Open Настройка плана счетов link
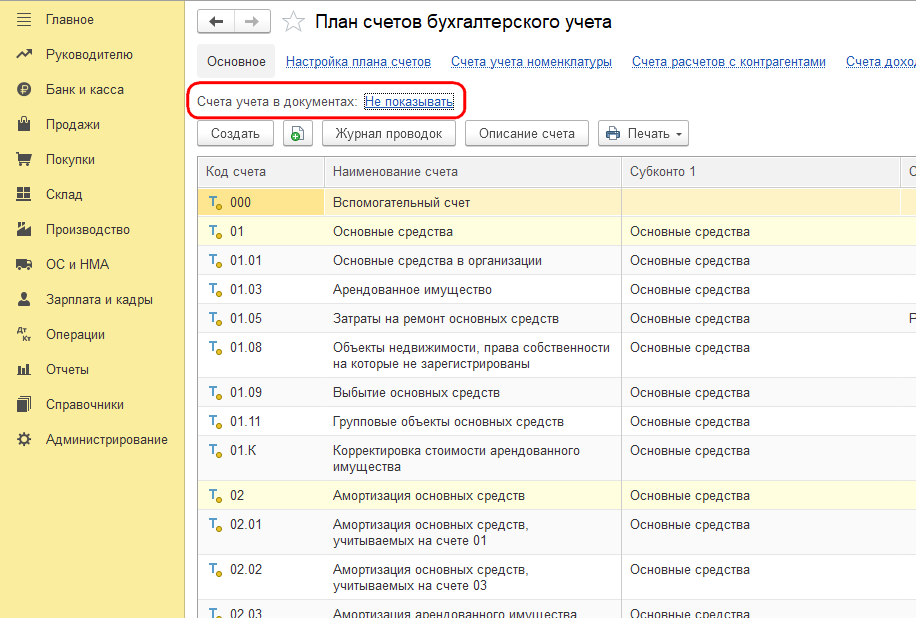This screenshot has width=916, height=618. pos(358,62)
